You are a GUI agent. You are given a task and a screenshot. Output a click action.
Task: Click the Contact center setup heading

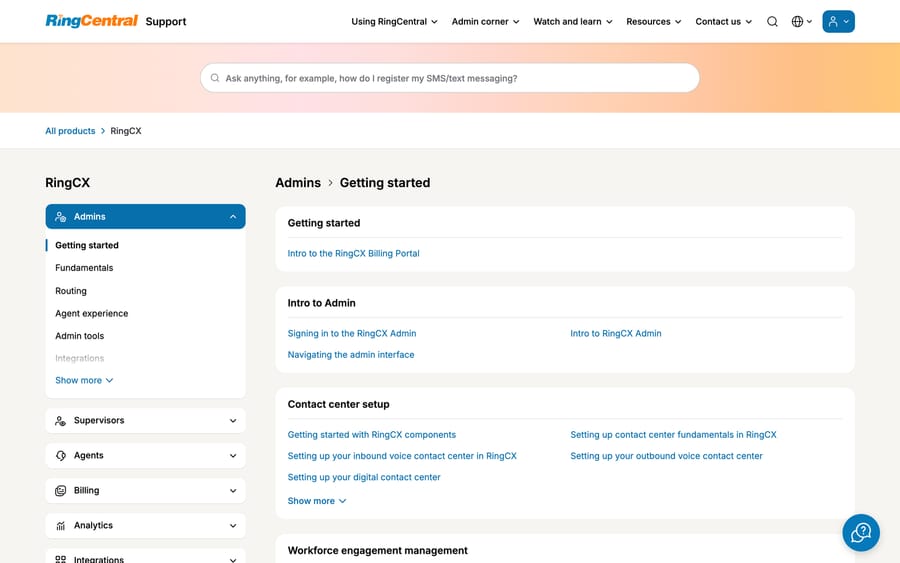click(x=338, y=405)
